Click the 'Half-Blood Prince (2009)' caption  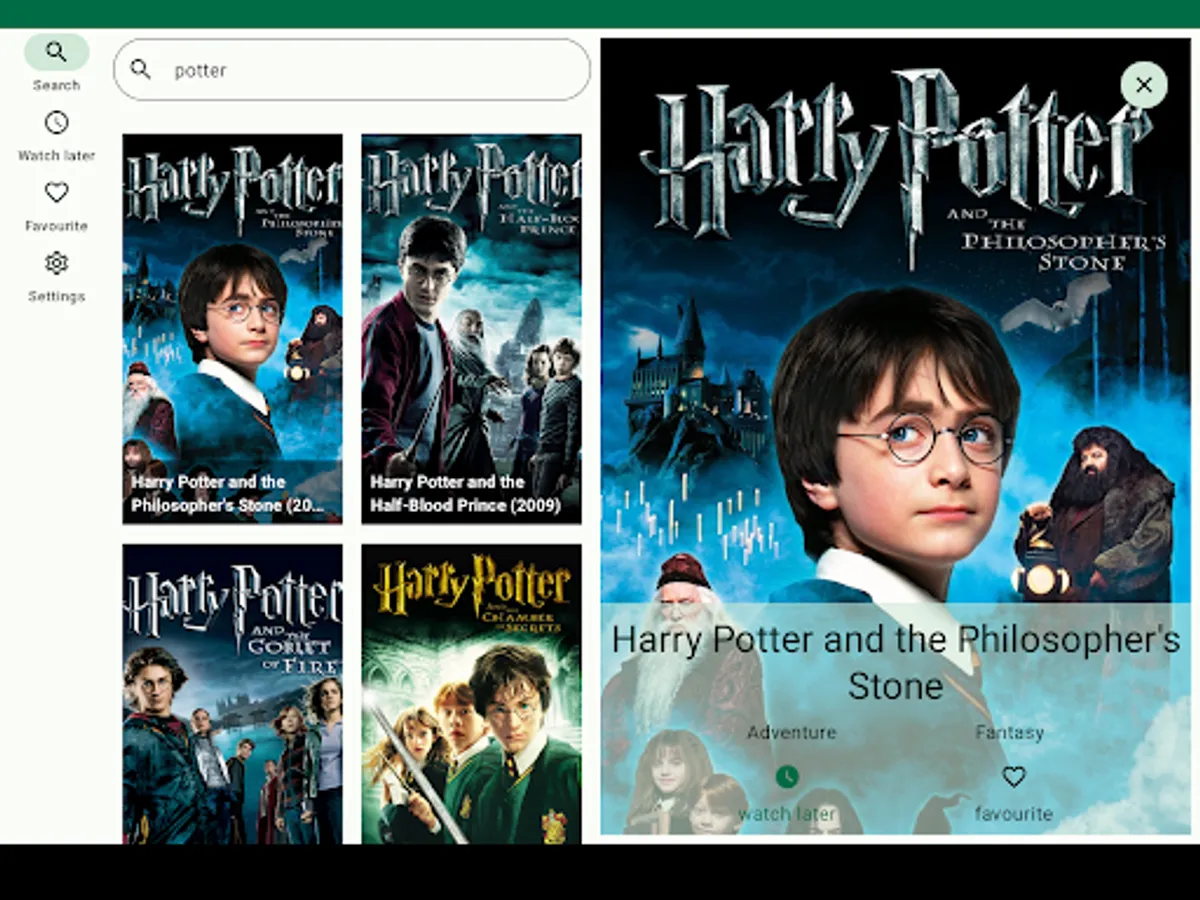point(465,506)
